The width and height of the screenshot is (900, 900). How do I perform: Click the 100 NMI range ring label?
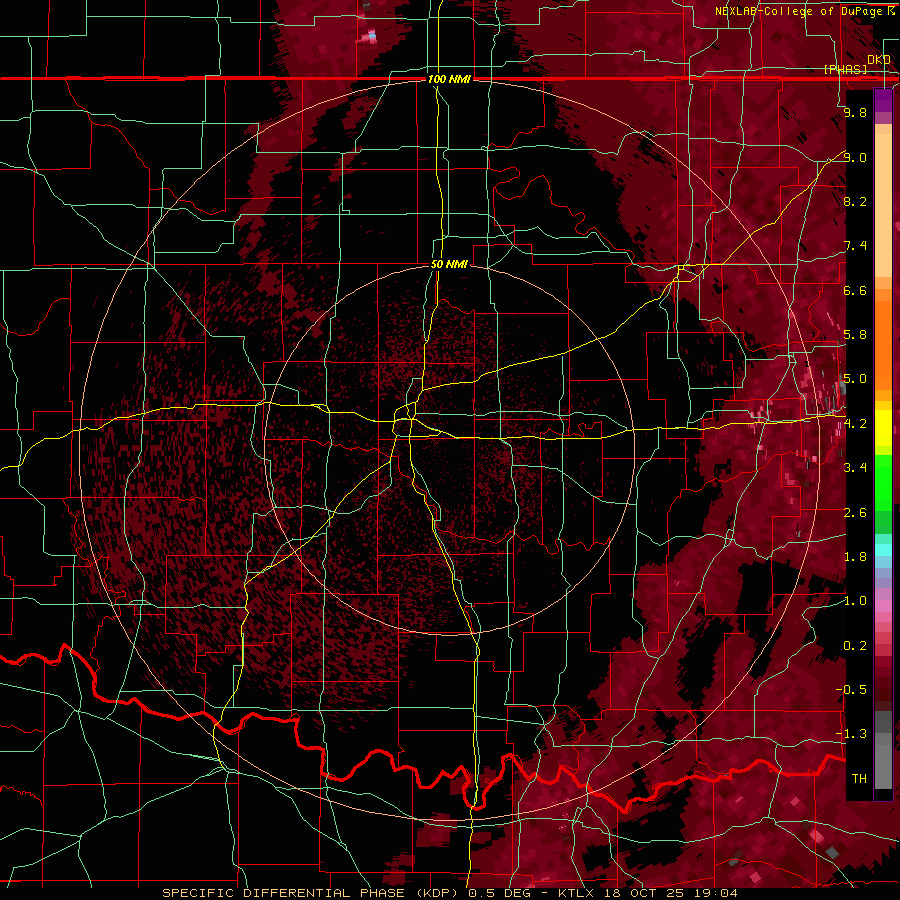449,79
